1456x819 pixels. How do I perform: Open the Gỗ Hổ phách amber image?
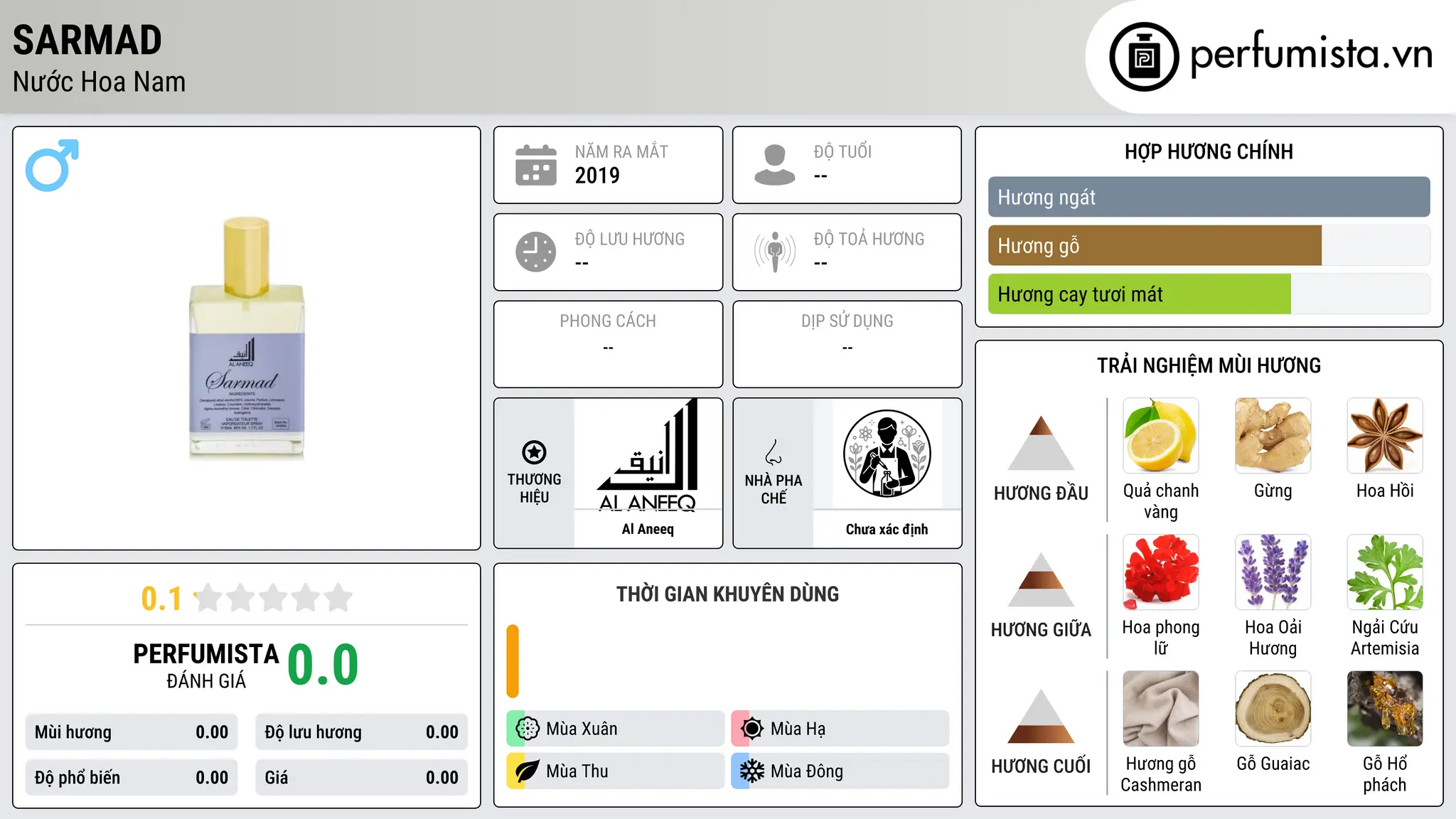click(1385, 709)
